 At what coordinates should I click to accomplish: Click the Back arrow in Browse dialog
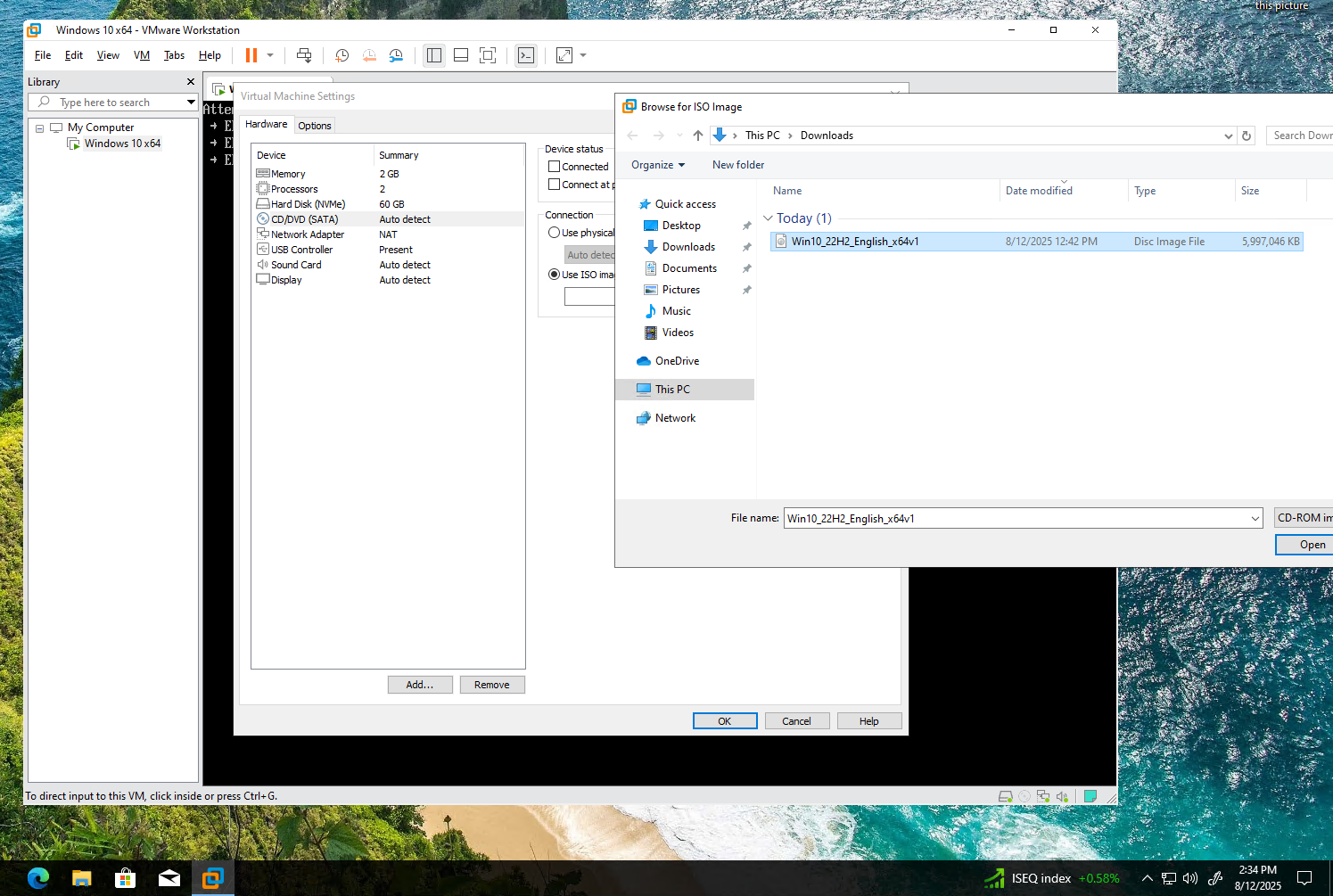tap(632, 136)
